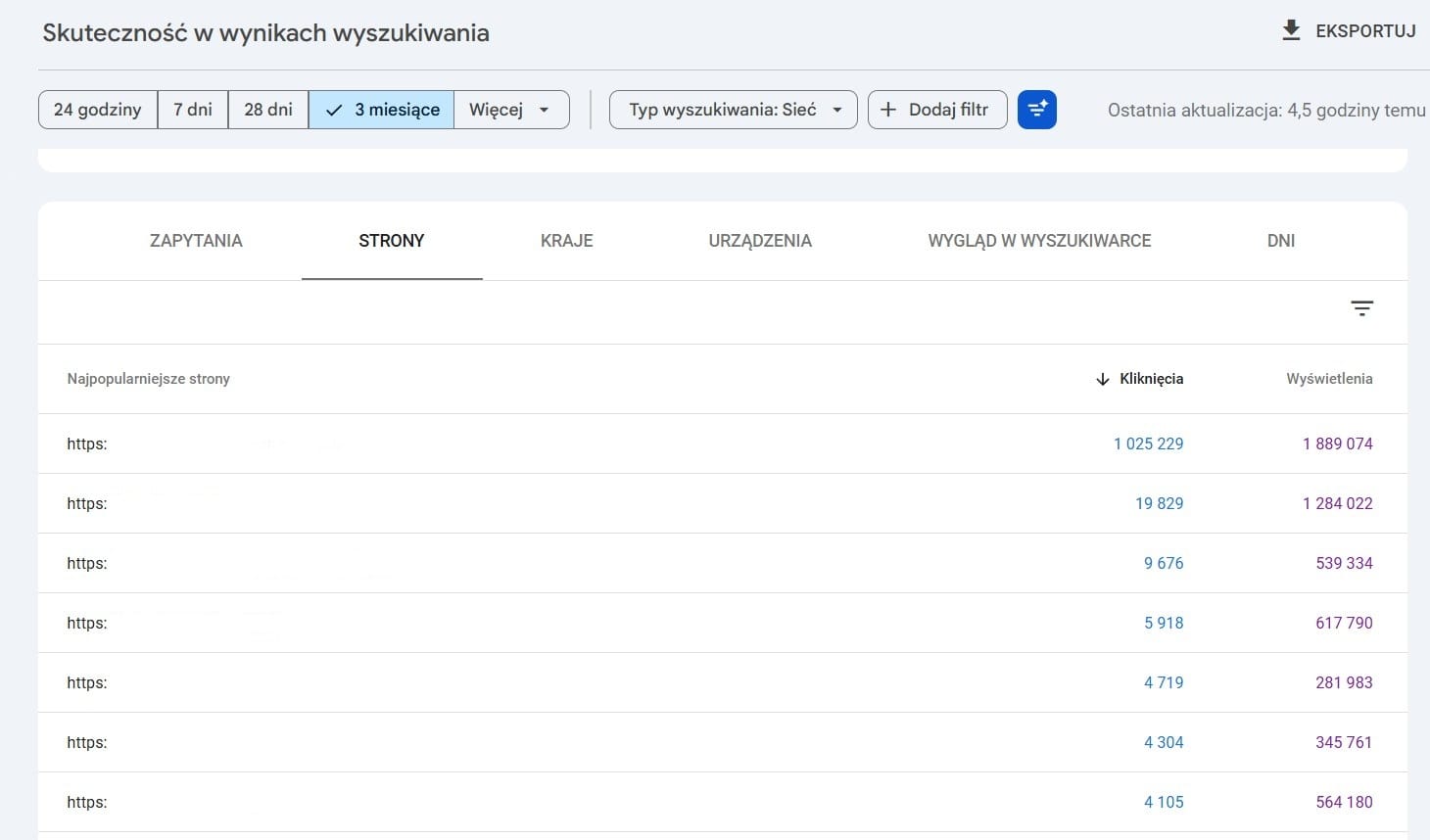This screenshot has width=1430, height=840.
Task: Click the clicks value 4 105
Action: [x=1164, y=802]
